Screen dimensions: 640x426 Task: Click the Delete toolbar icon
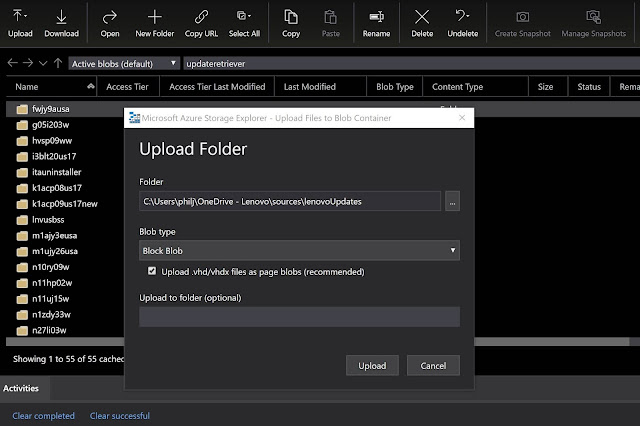click(x=422, y=23)
